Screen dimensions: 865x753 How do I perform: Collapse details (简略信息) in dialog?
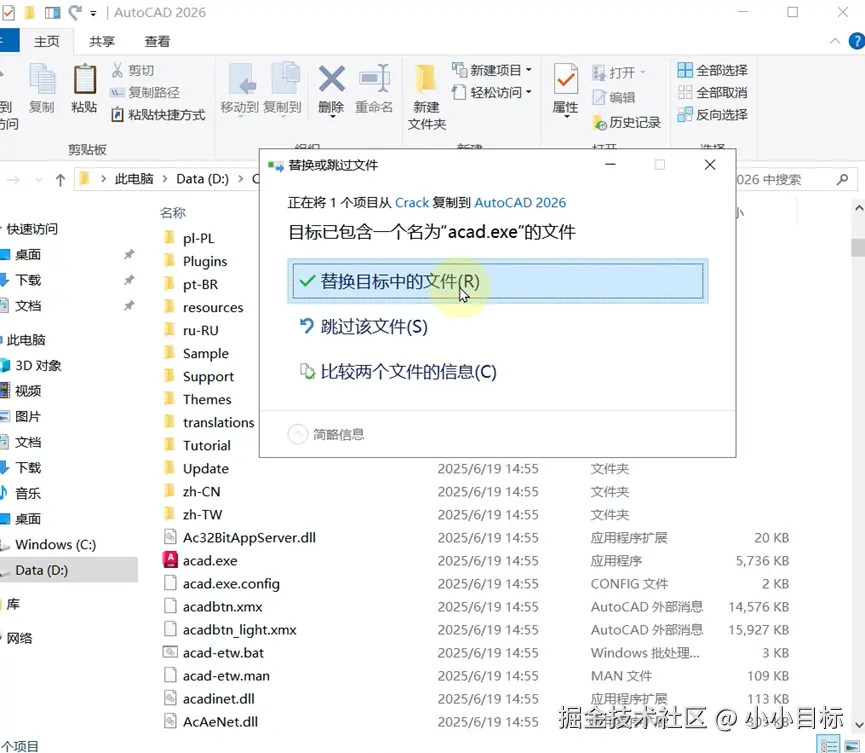326,434
